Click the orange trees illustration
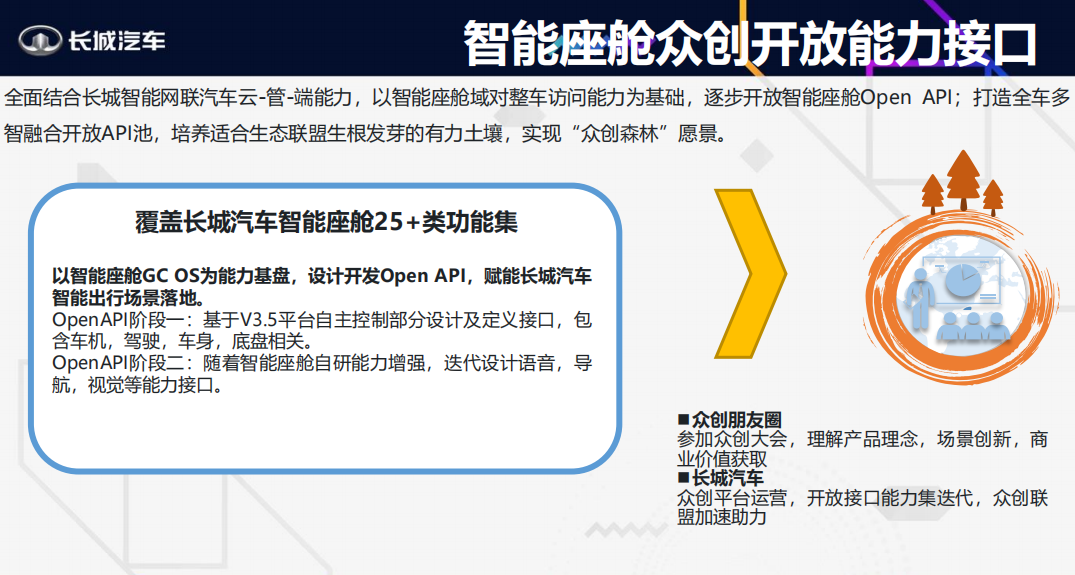Viewport: 1075px width, 575px height. point(963,182)
